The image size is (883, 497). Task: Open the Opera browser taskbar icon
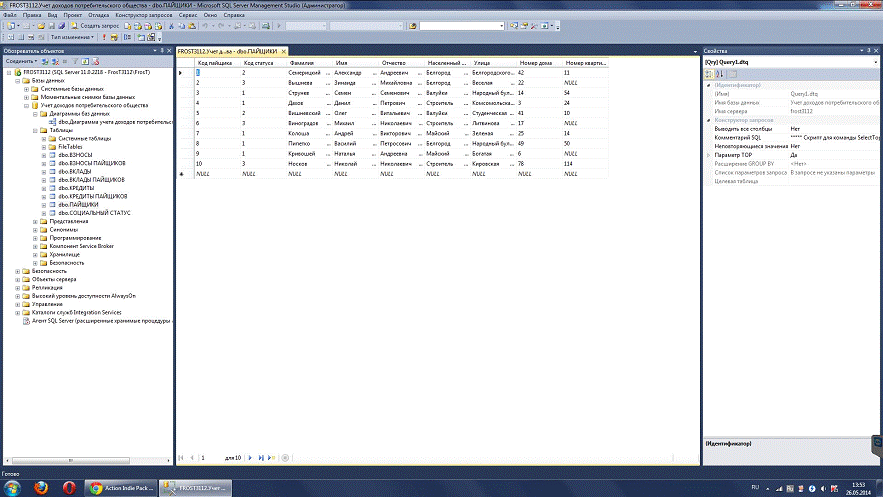coord(69,487)
